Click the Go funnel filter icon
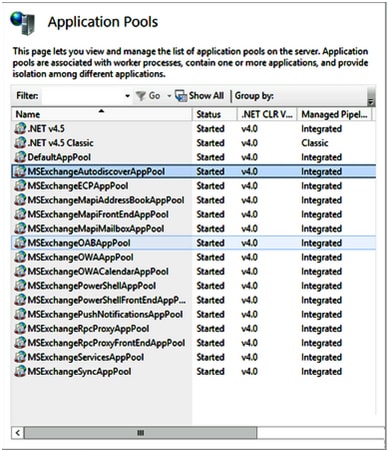 pyautogui.click(x=141, y=96)
